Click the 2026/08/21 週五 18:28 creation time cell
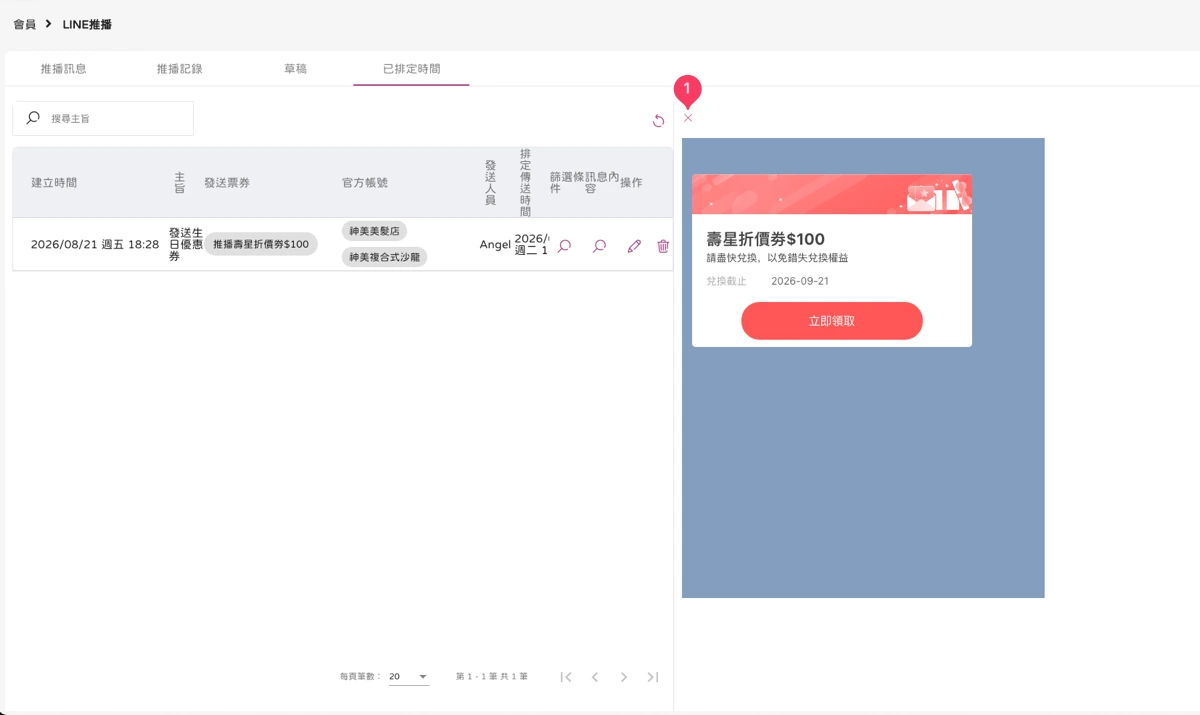 click(95, 244)
